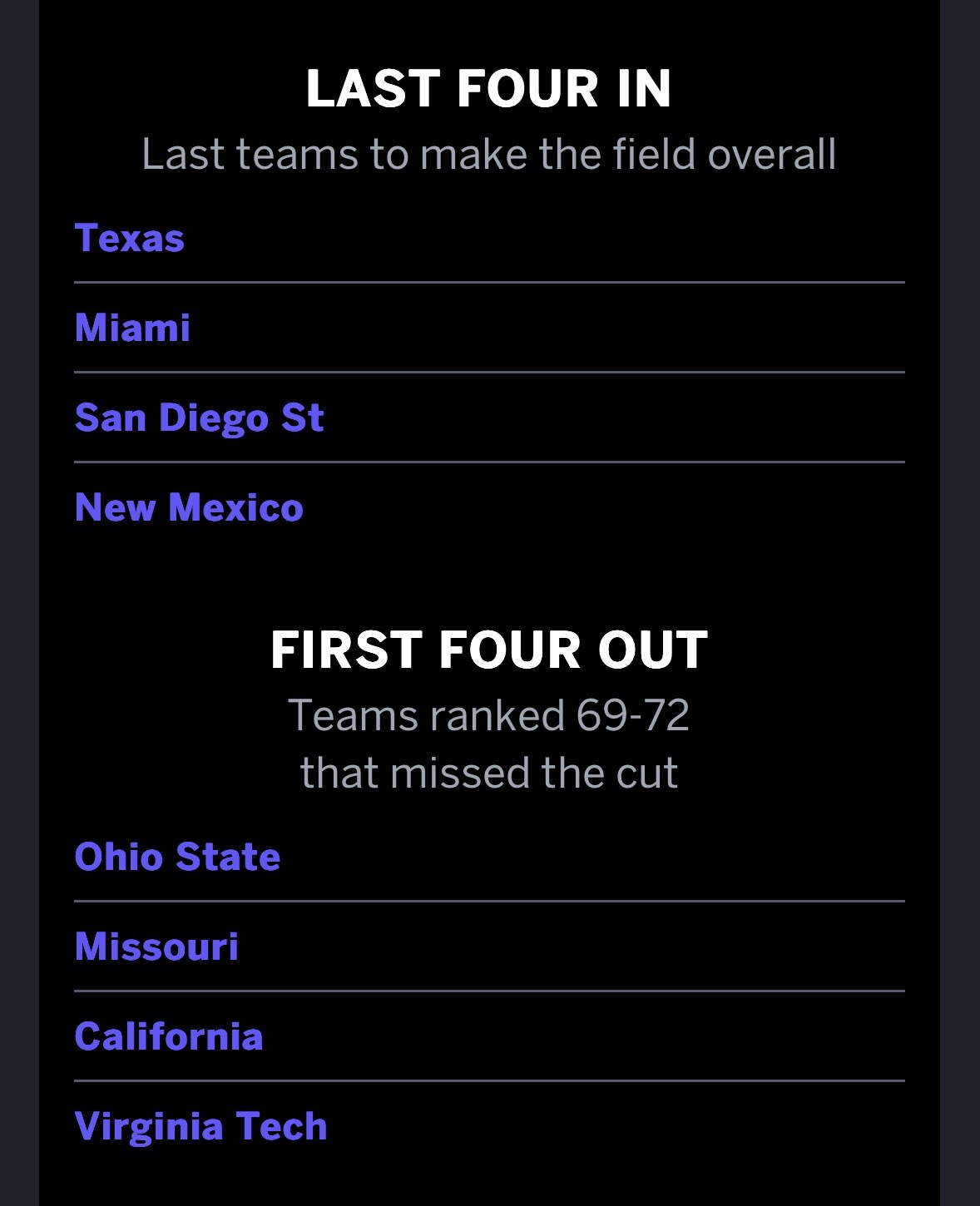Click the Miami team link
The height and width of the screenshot is (1206, 980).
133,328
